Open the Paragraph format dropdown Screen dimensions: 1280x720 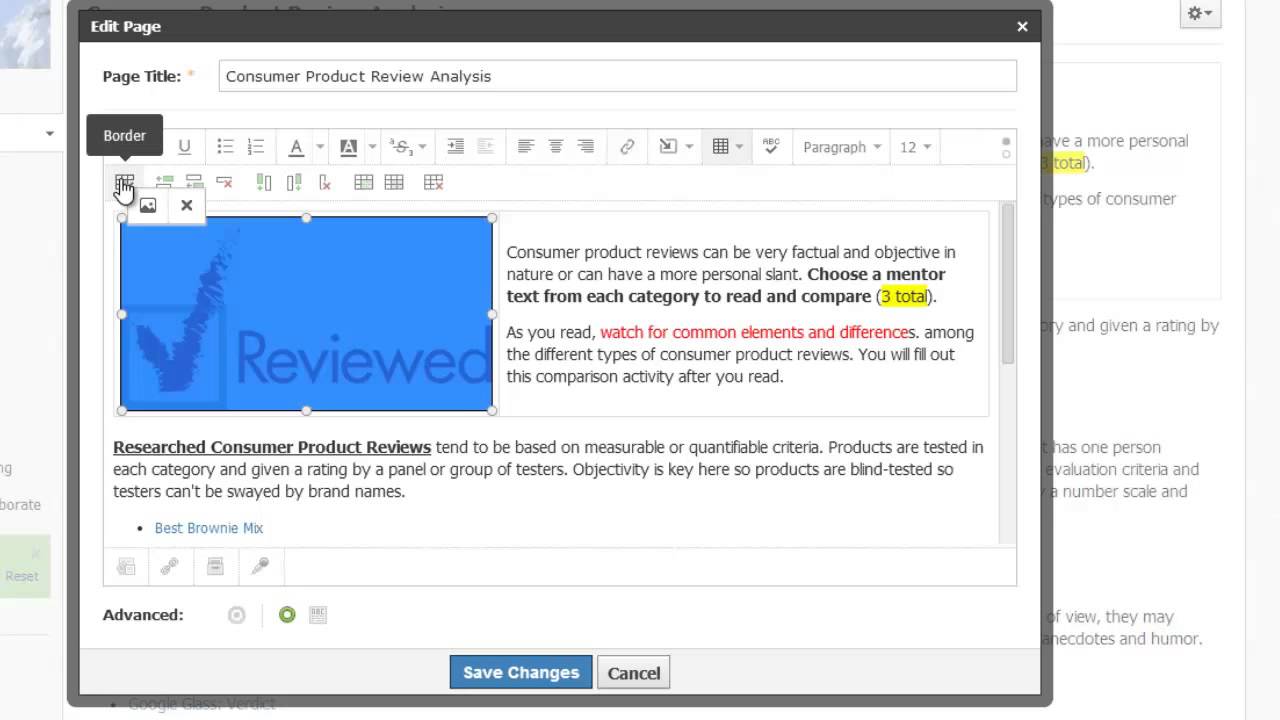tap(842, 147)
